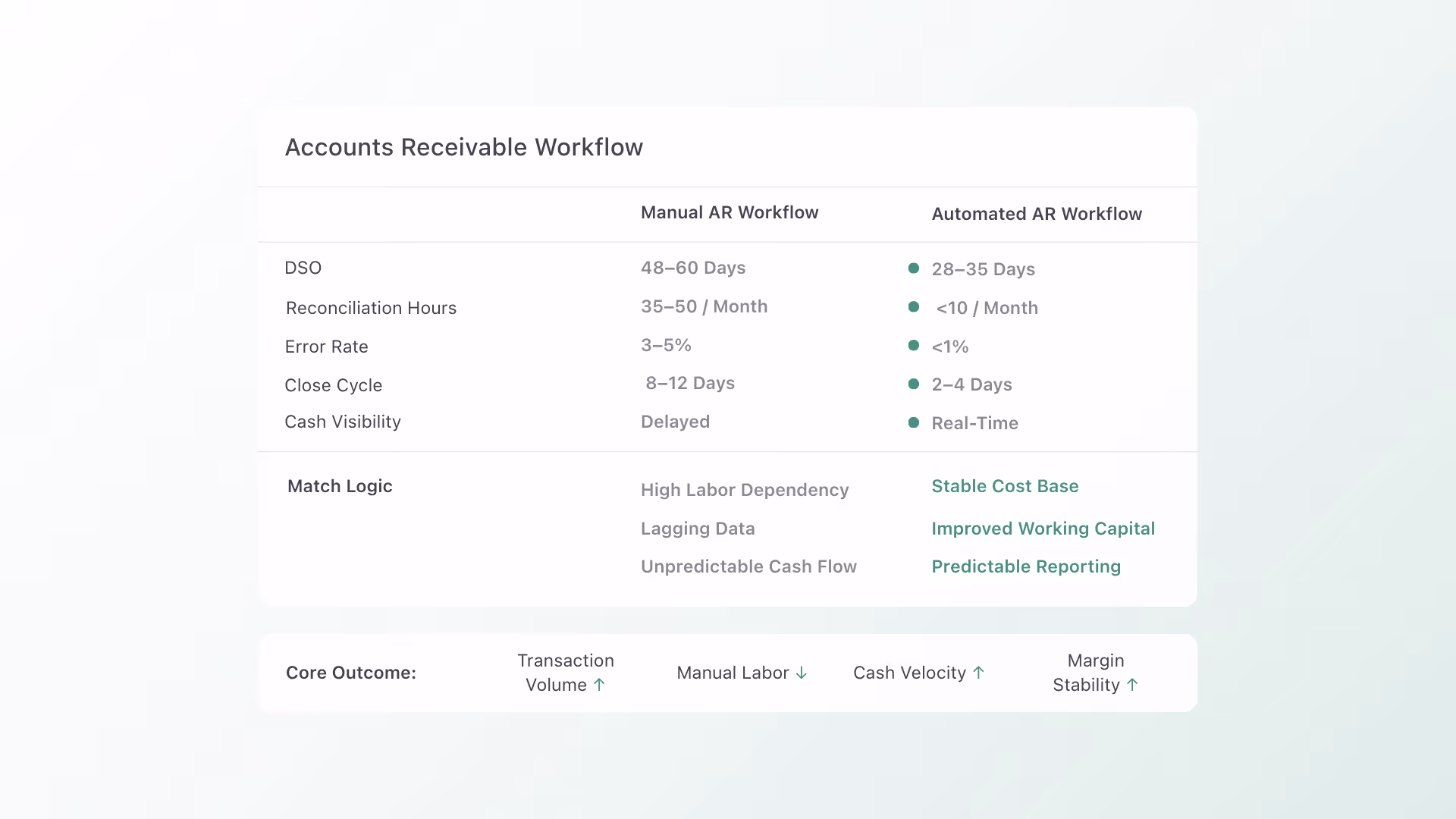Click the Automated AR Workflow column header
The image size is (1456, 819).
click(x=1037, y=214)
